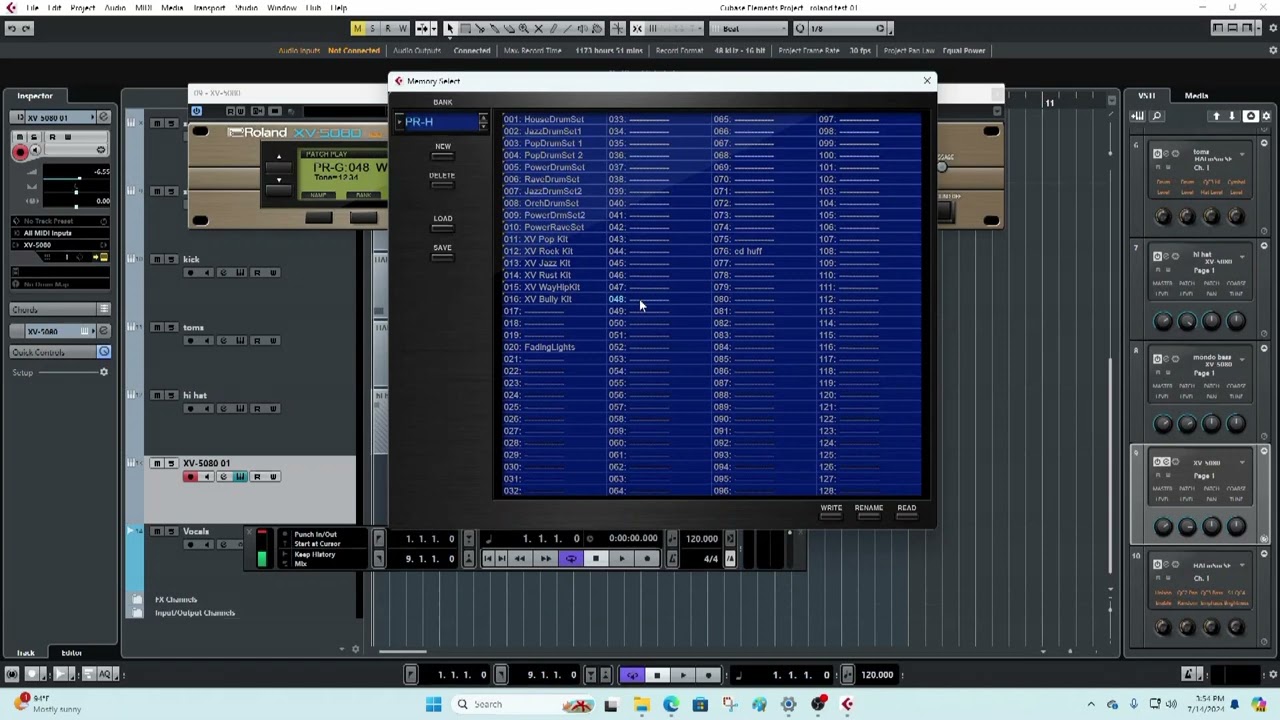Open toolbar setup gear at top right
Image resolution: width=1280 pixels, height=720 pixels.
click(x=1272, y=28)
